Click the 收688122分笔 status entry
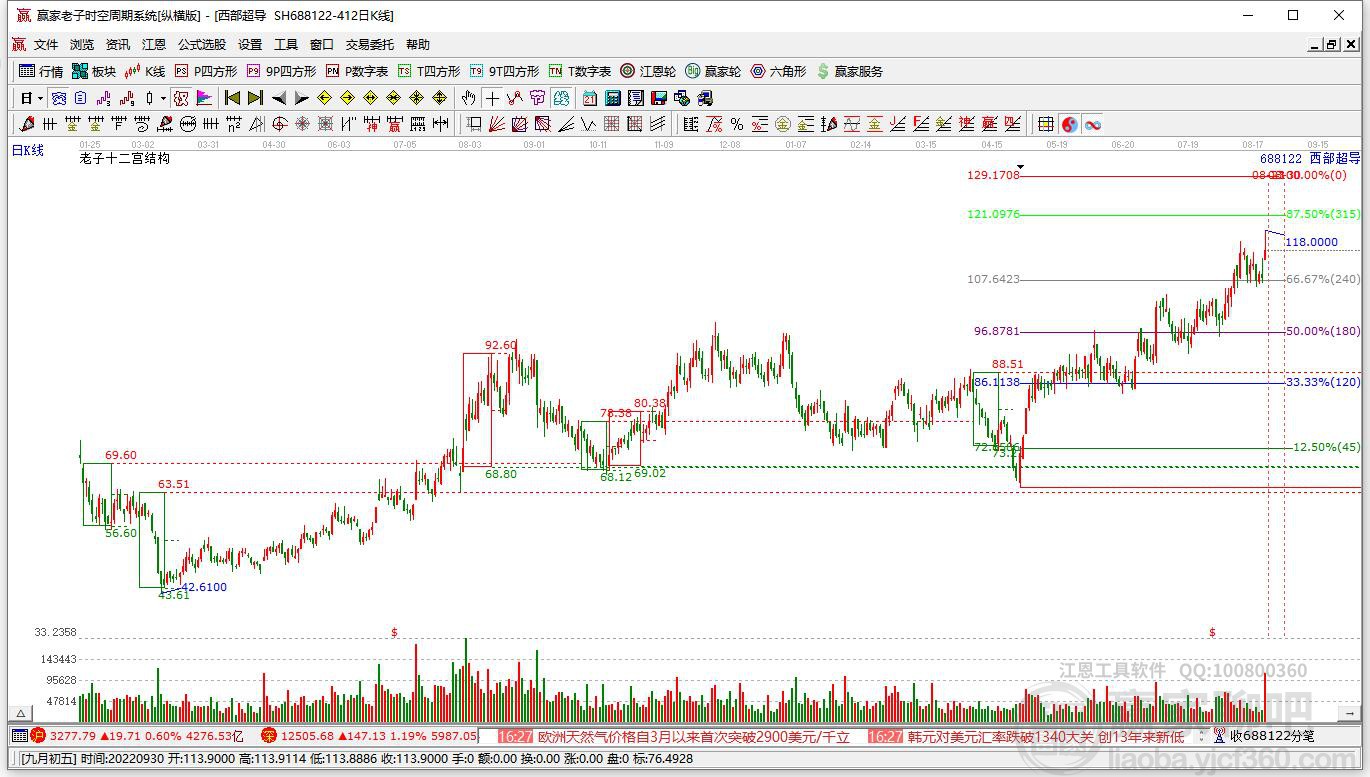The image size is (1370, 777). click(1272, 737)
